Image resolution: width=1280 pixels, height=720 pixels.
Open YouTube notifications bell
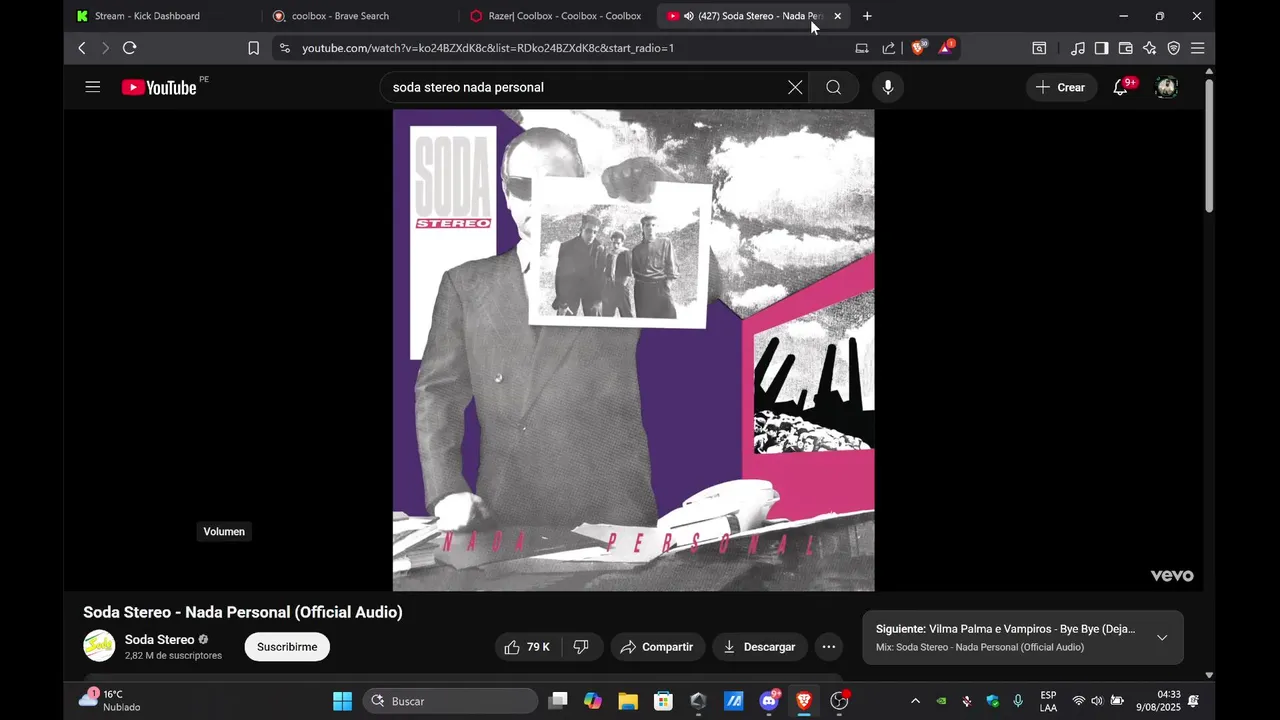pyautogui.click(x=1120, y=87)
